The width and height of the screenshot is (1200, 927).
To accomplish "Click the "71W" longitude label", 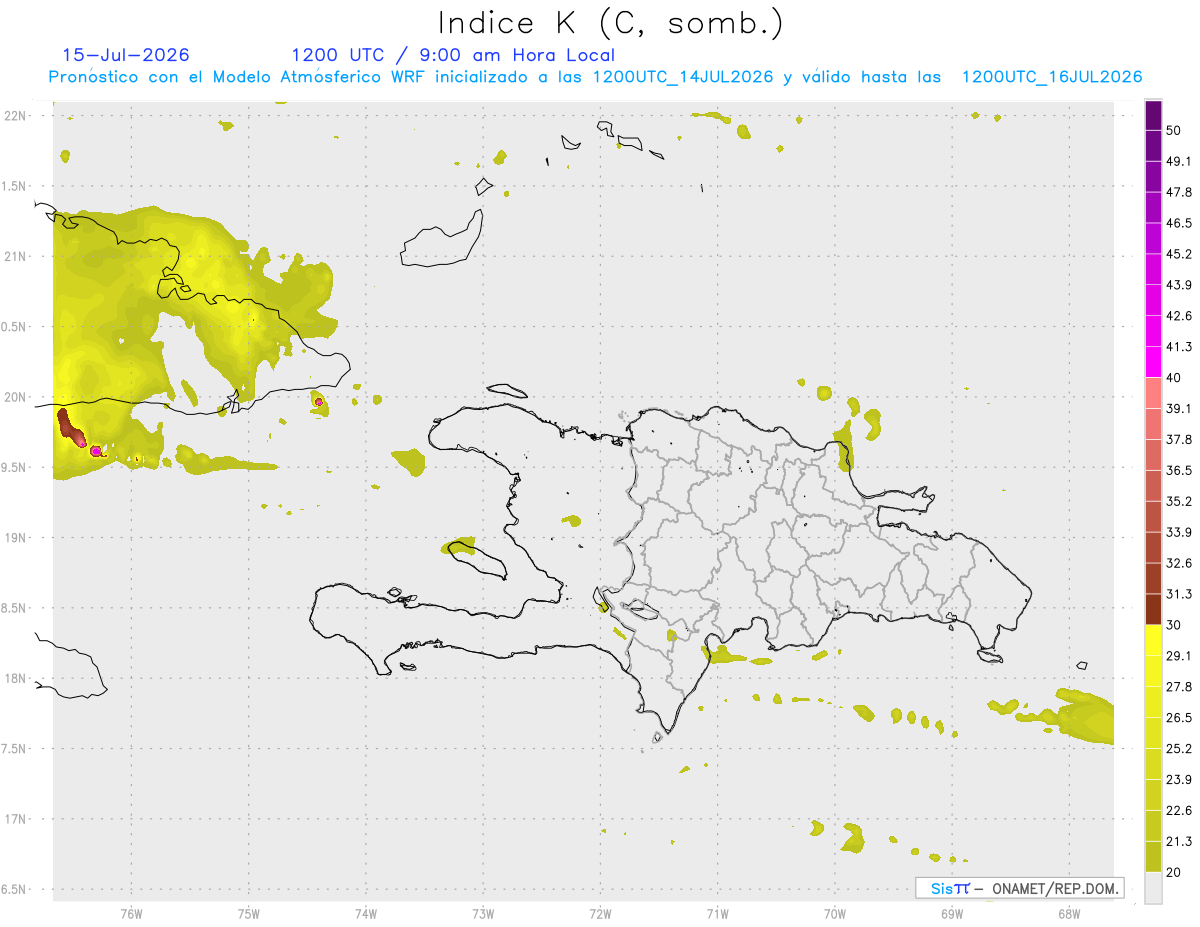I will pyautogui.click(x=717, y=914).
